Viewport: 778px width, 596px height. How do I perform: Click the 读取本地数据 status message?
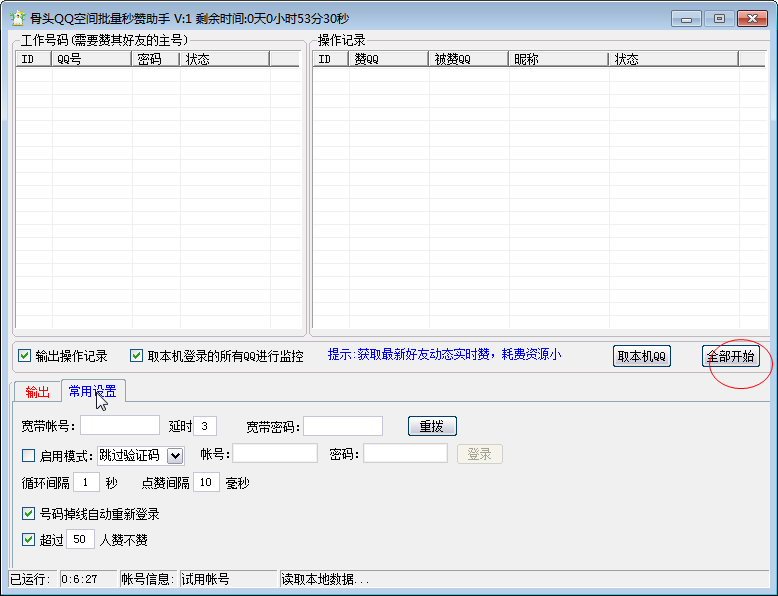tap(325, 579)
